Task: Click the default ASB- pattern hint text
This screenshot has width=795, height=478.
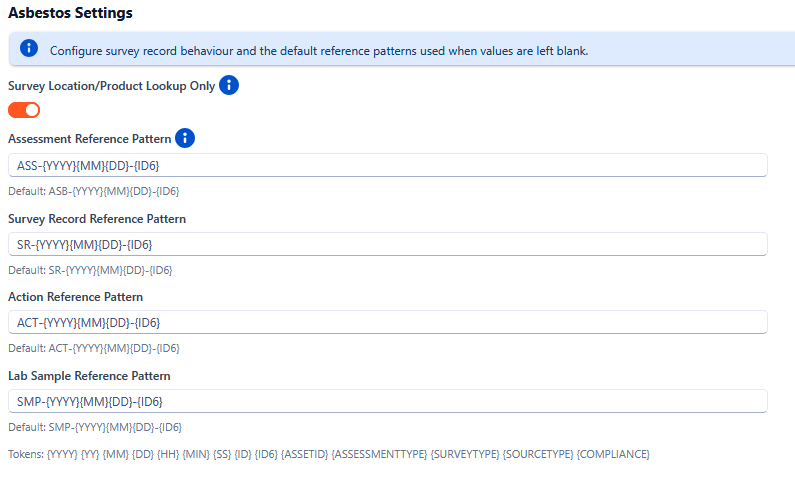Action: (93, 191)
